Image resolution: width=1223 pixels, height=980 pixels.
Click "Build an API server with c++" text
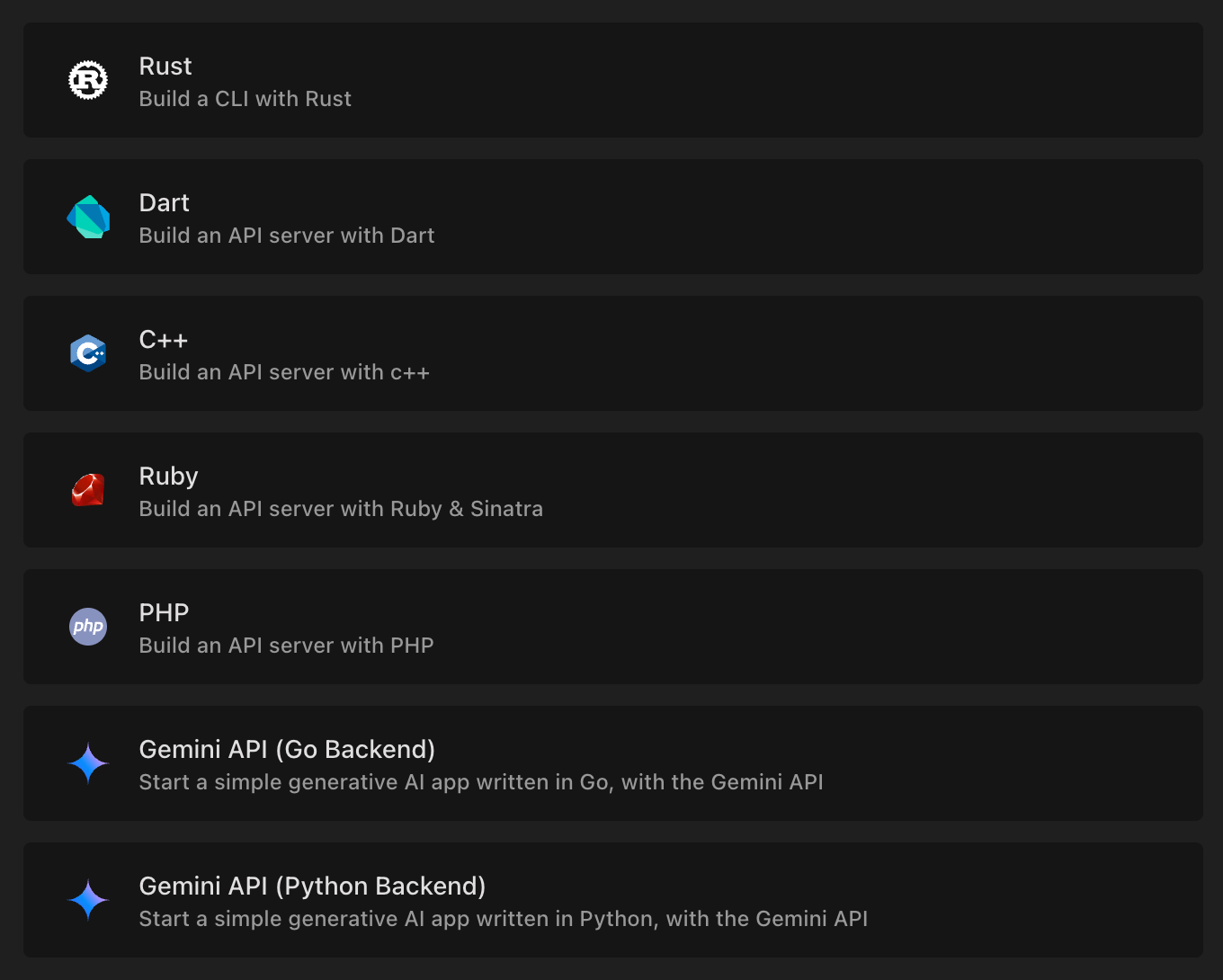click(285, 372)
